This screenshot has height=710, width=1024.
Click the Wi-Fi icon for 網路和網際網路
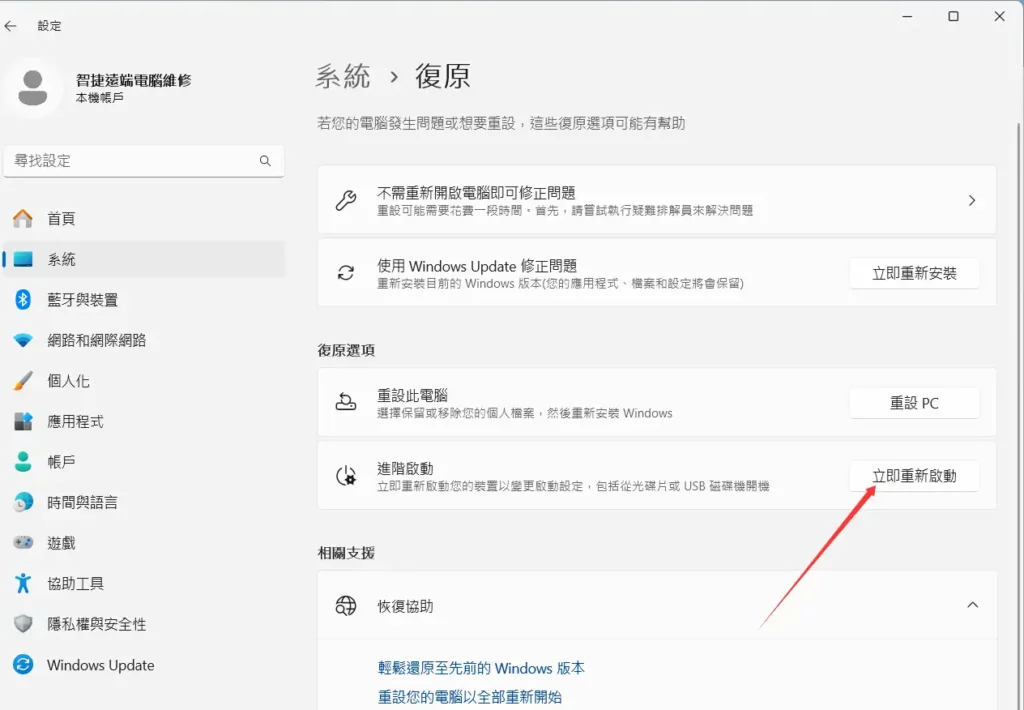pos(23,340)
